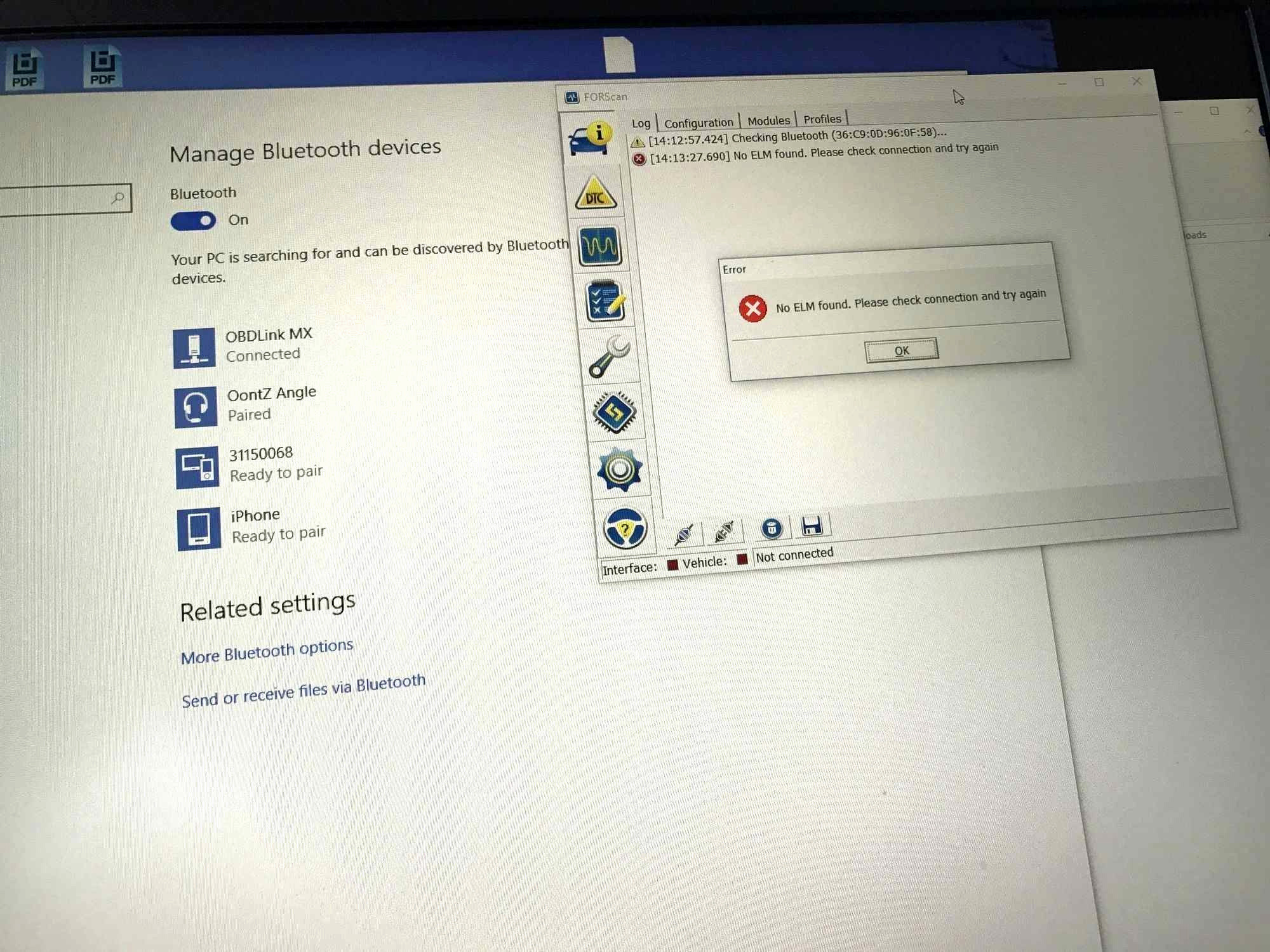Click the delete/trash icon in toolbar

[775, 528]
